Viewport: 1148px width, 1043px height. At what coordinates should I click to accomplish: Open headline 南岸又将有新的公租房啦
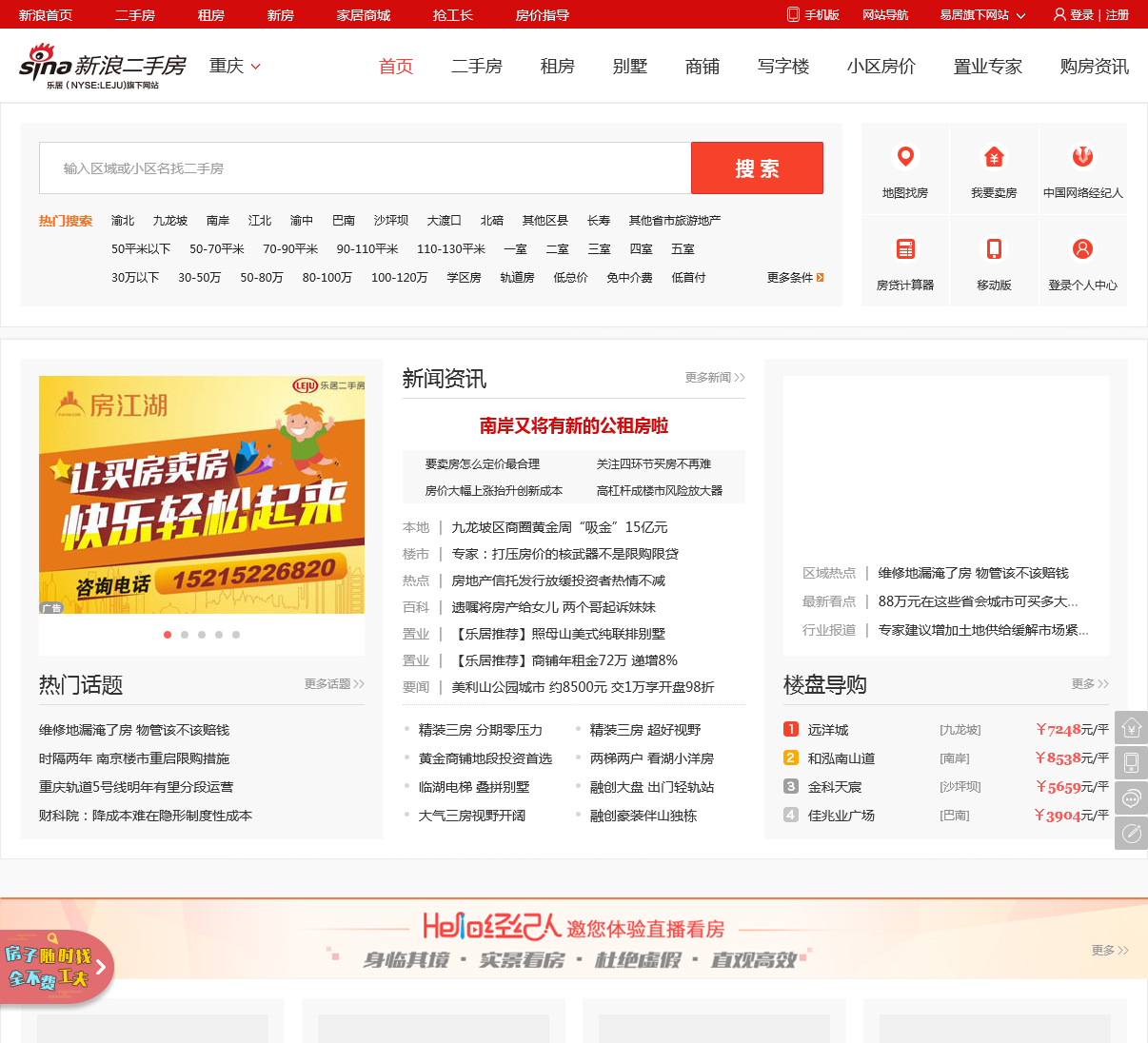tap(574, 425)
